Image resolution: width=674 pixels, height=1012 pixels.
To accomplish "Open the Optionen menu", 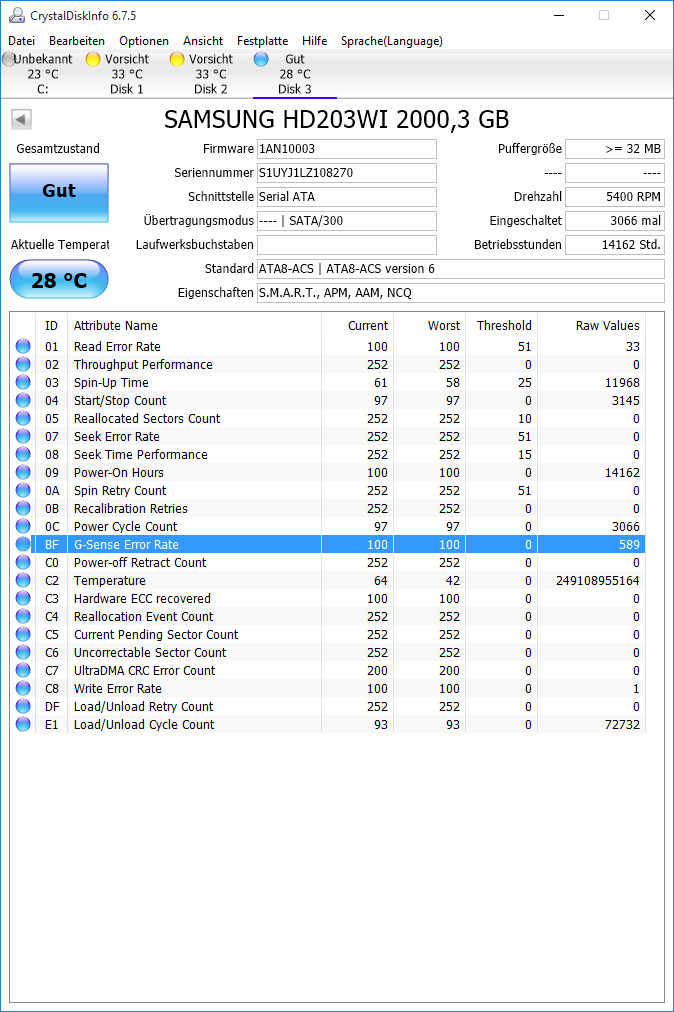I will [144, 41].
